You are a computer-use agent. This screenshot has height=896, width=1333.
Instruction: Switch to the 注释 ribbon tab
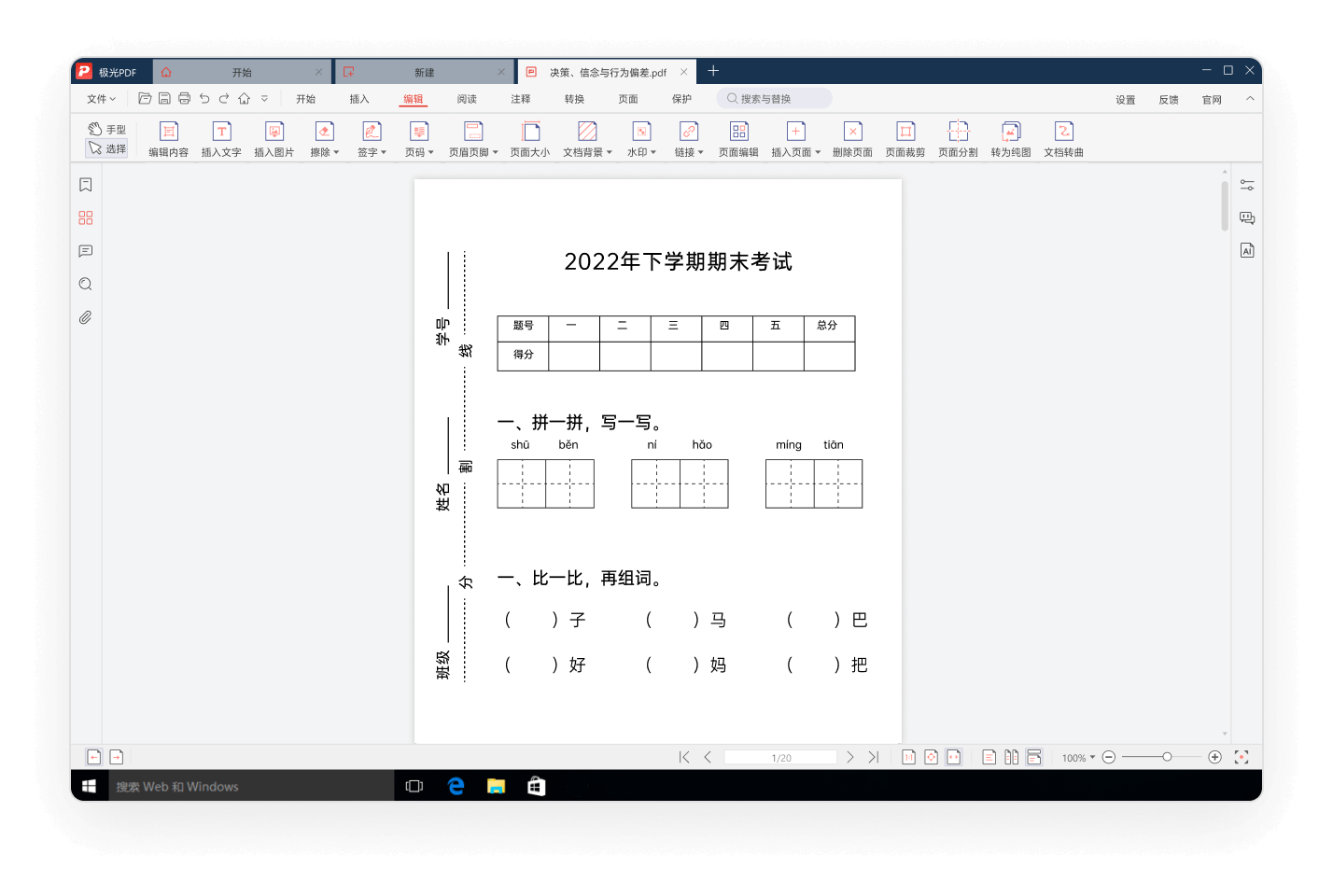(x=520, y=98)
